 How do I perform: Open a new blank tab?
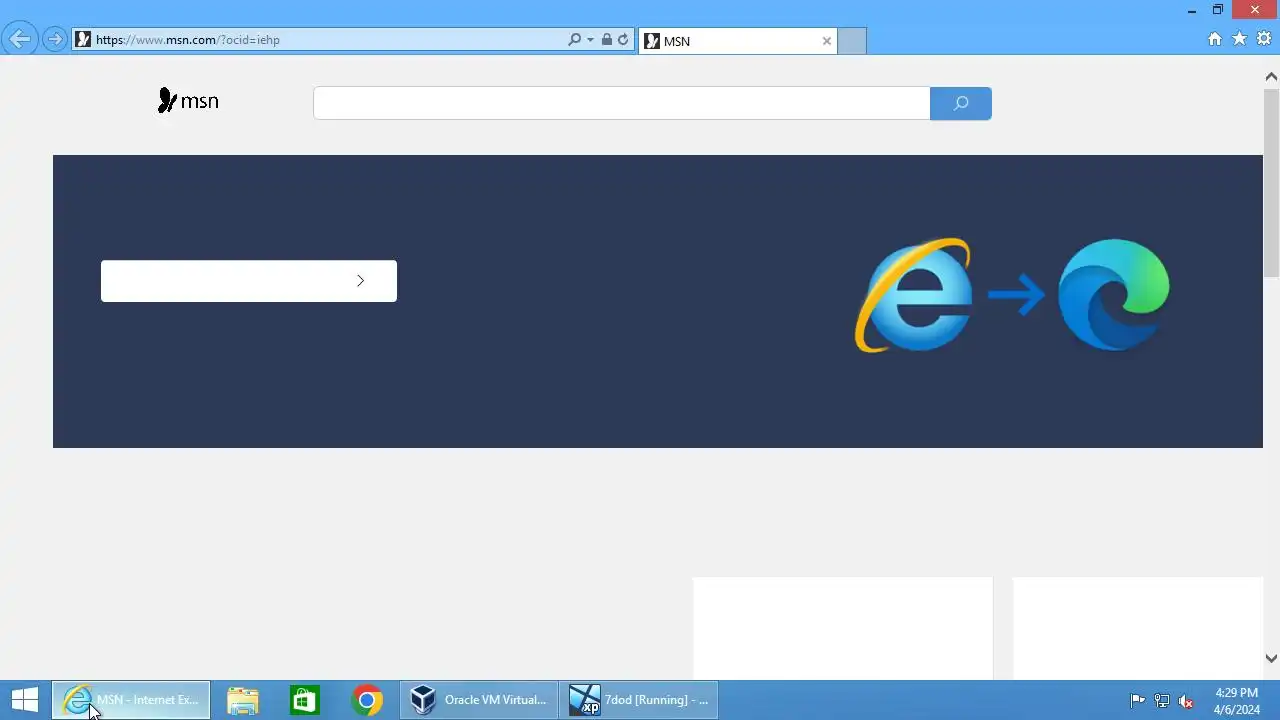coord(851,41)
